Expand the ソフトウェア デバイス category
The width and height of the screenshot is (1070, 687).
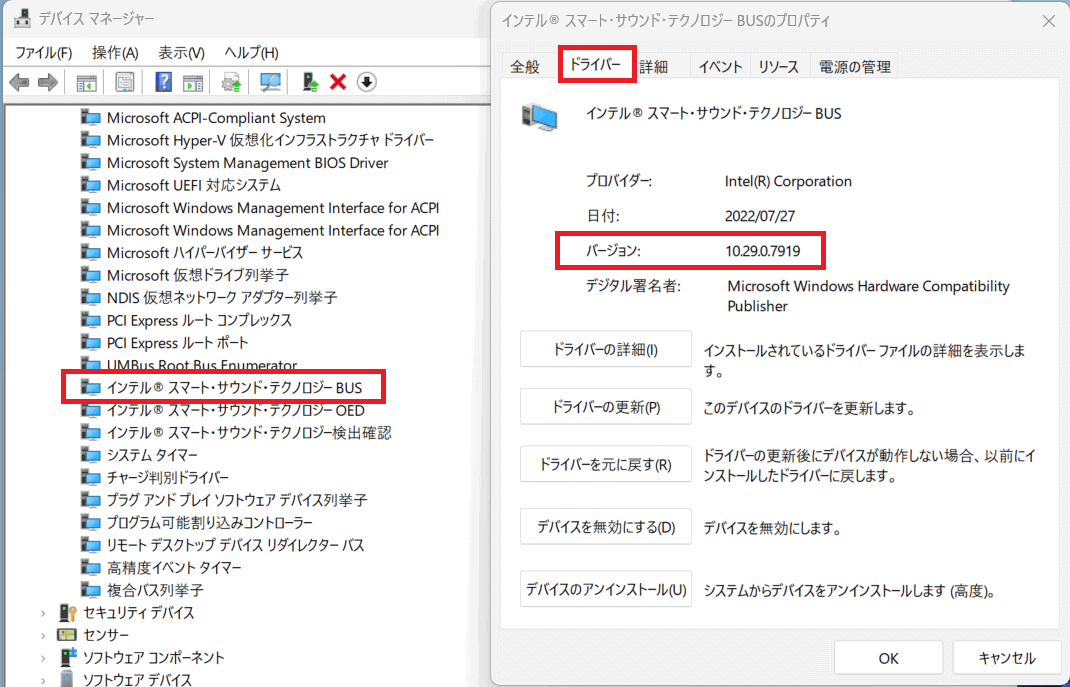tap(43, 680)
